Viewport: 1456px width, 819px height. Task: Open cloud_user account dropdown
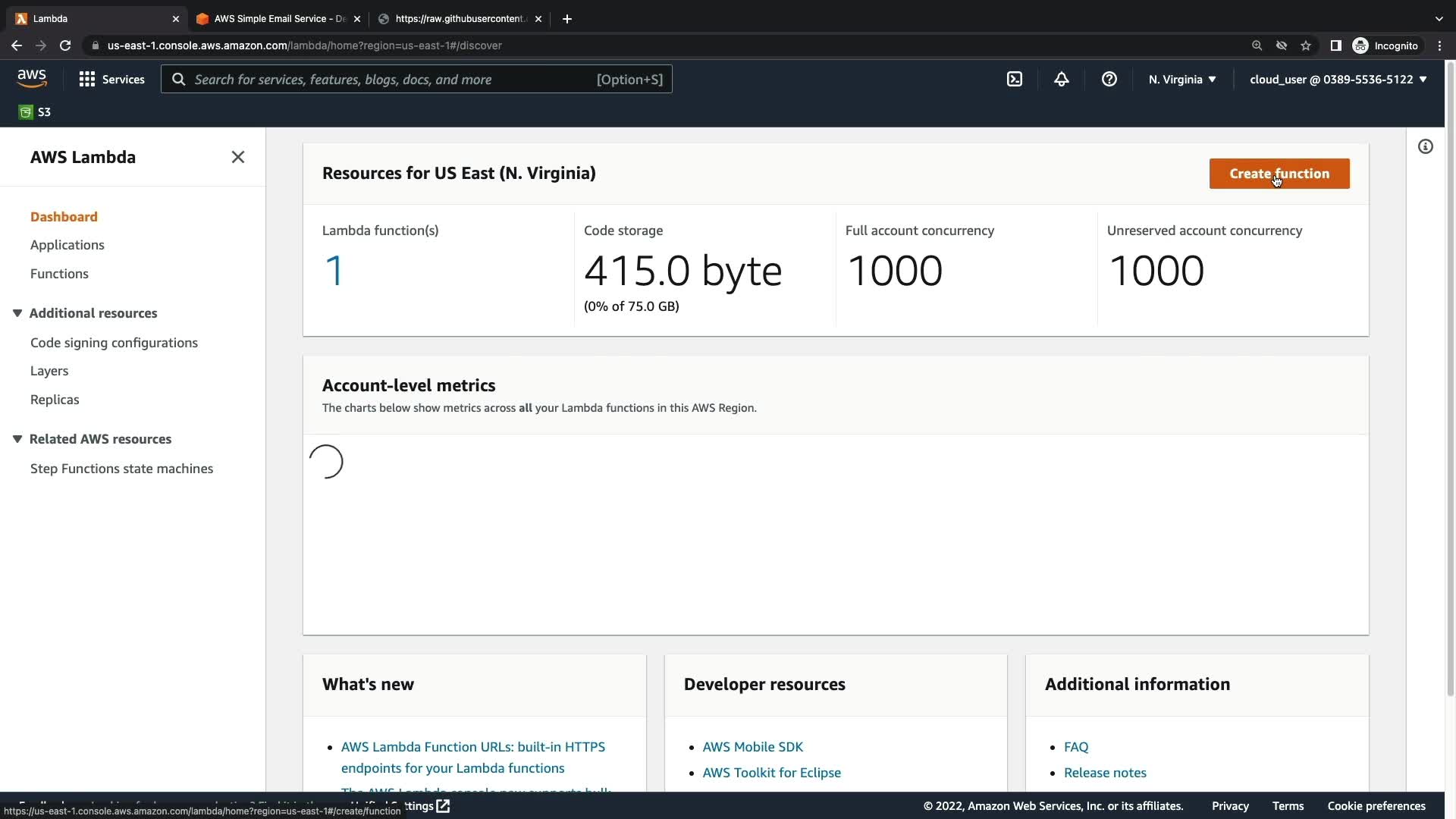pyautogui.click(x=1338, y=79)
